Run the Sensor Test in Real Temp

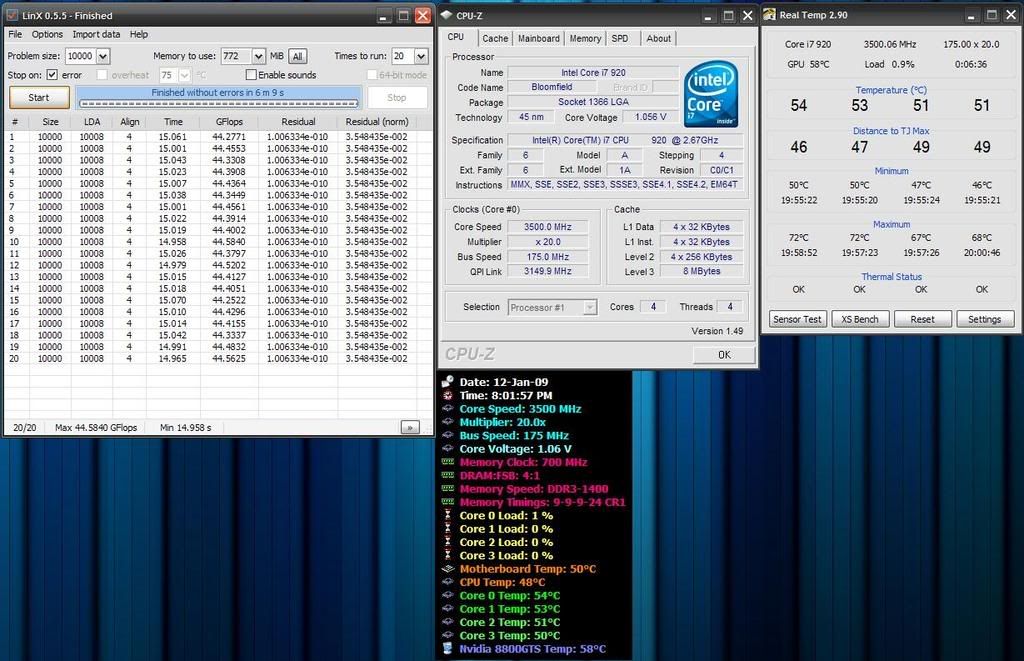[x=797, y=319]
